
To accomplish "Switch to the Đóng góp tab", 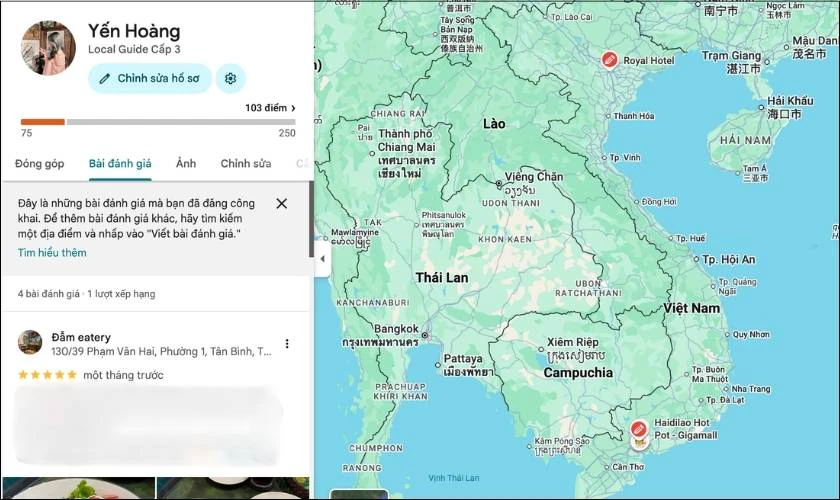I will (x=40, y=163).
